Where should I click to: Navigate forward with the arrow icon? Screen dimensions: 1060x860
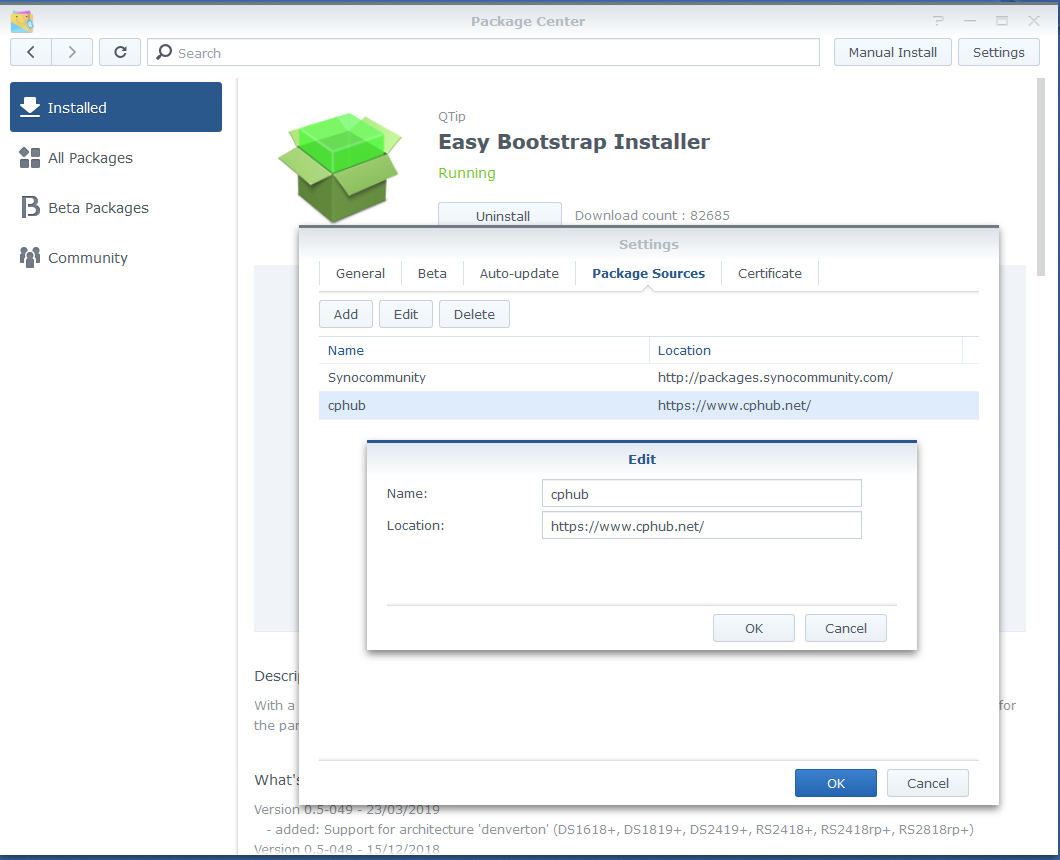click(x=71, y=52)
